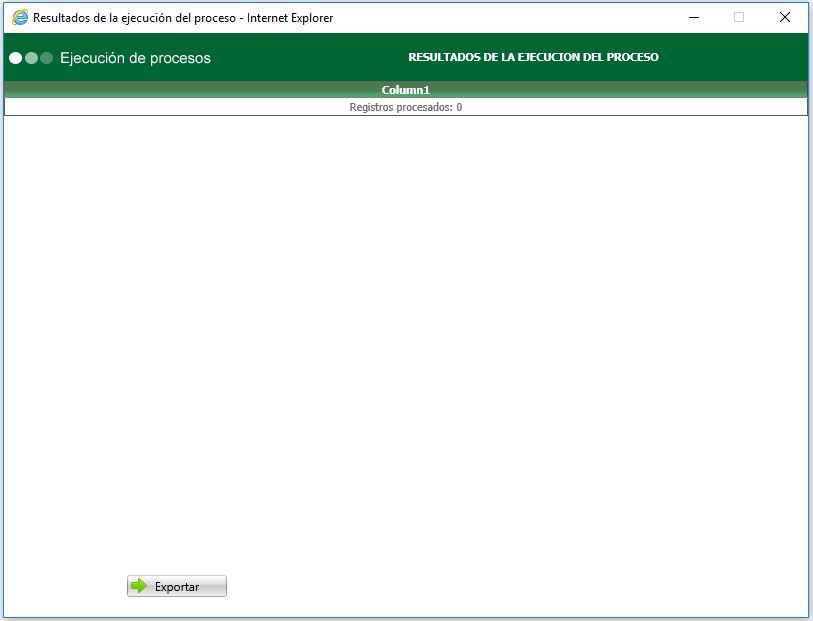Click the first white circle in the header
Image resolution: width=813 pixels, height=621 pixels.
17,57
